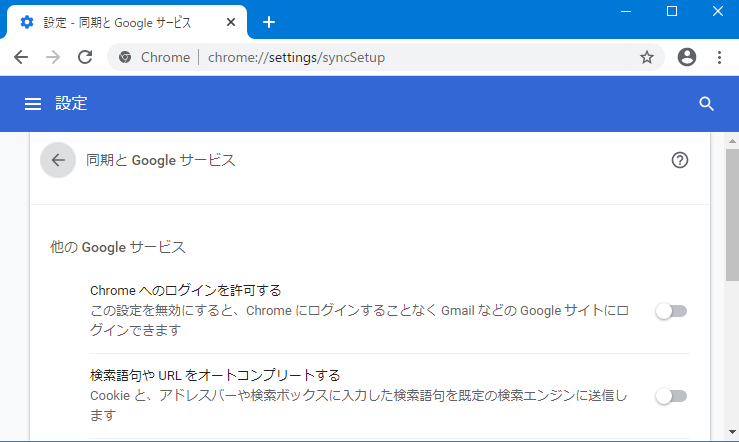Open the 設定 hamburger navigation menu
Screen dimensions: 739x442
tap(33, 104)
